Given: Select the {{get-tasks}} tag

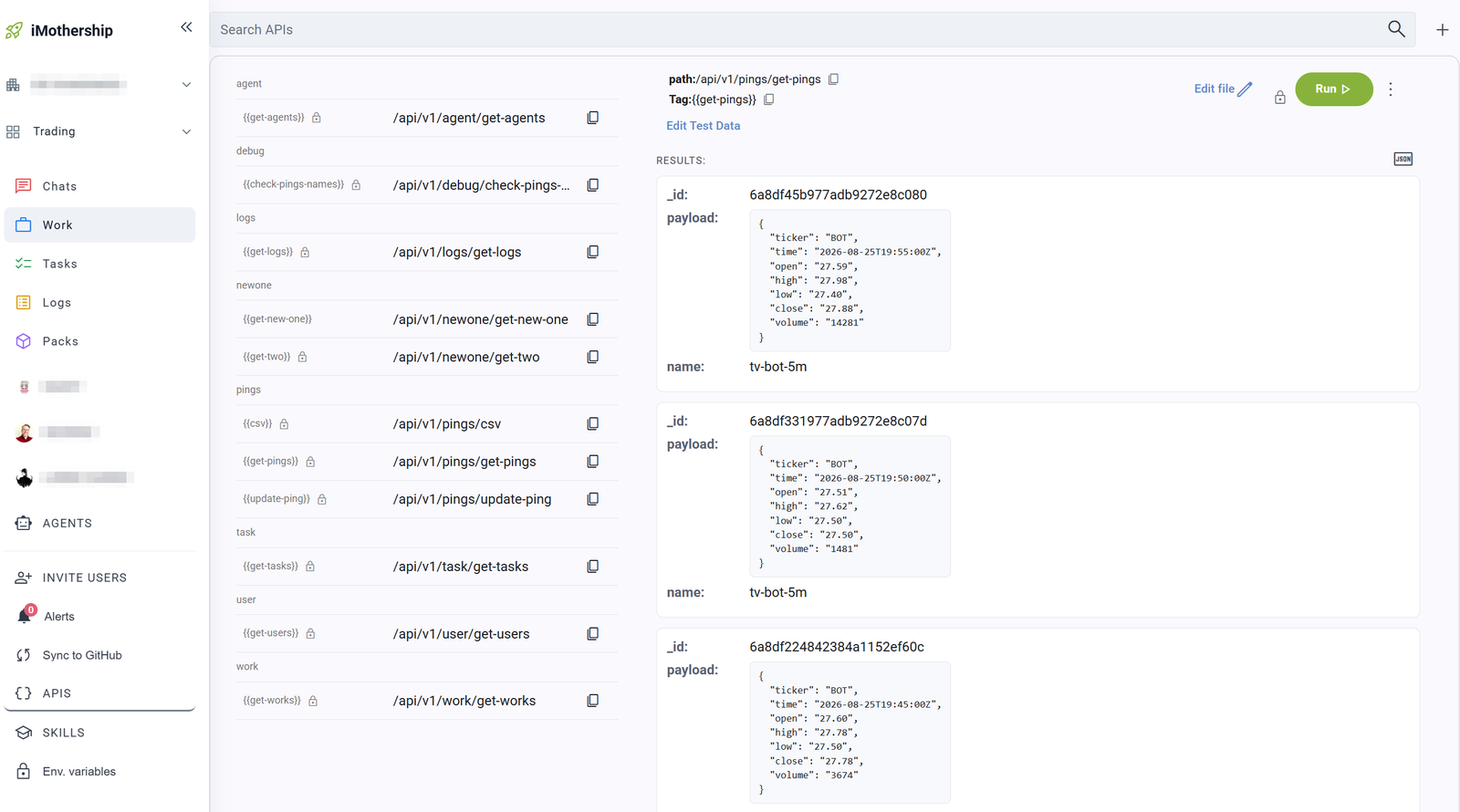Looking at the screenshot, I should tap(271, 567).
